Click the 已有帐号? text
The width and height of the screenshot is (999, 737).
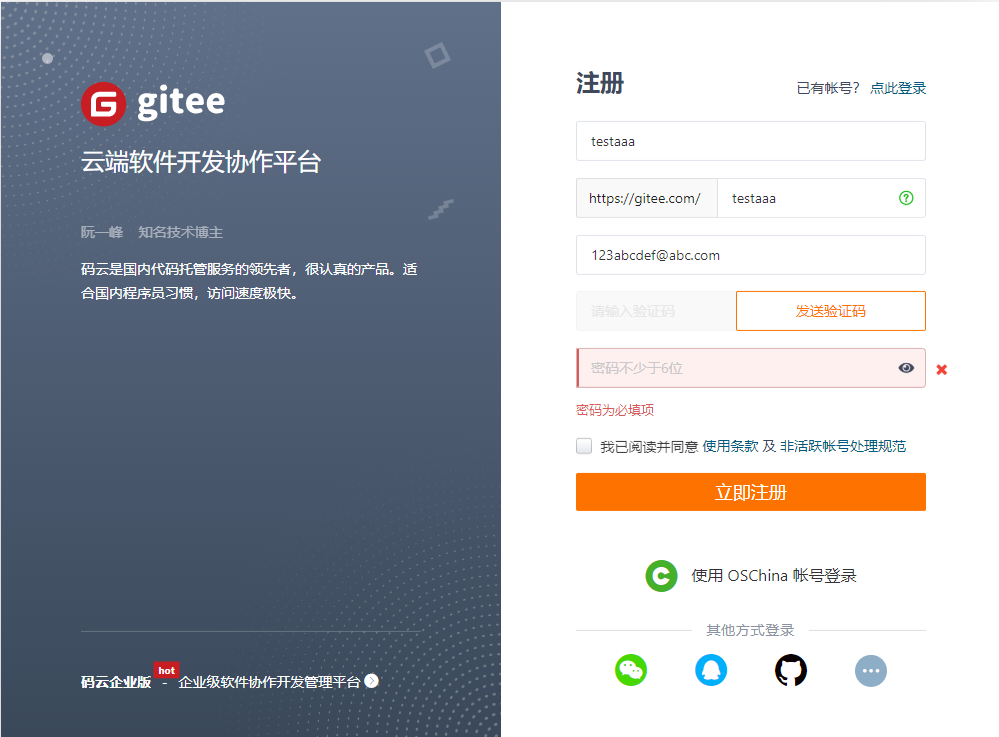pyautogui.click(x=828, y=88)
